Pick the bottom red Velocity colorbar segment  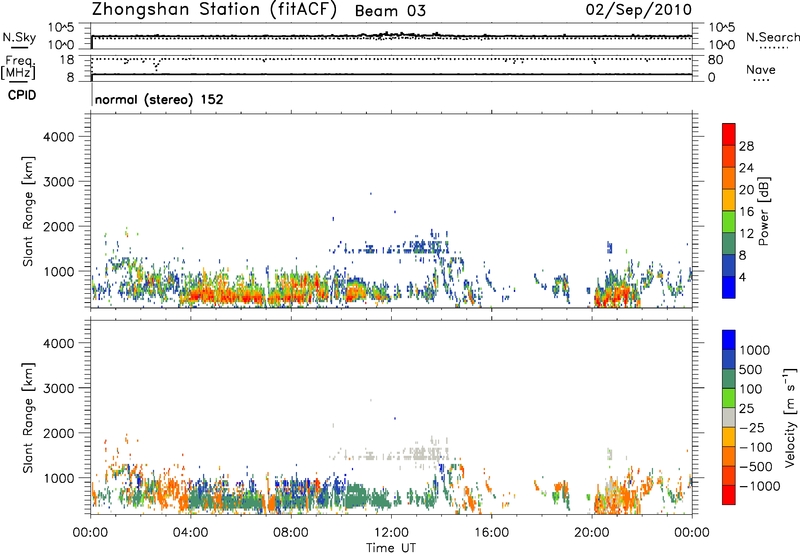729,495
